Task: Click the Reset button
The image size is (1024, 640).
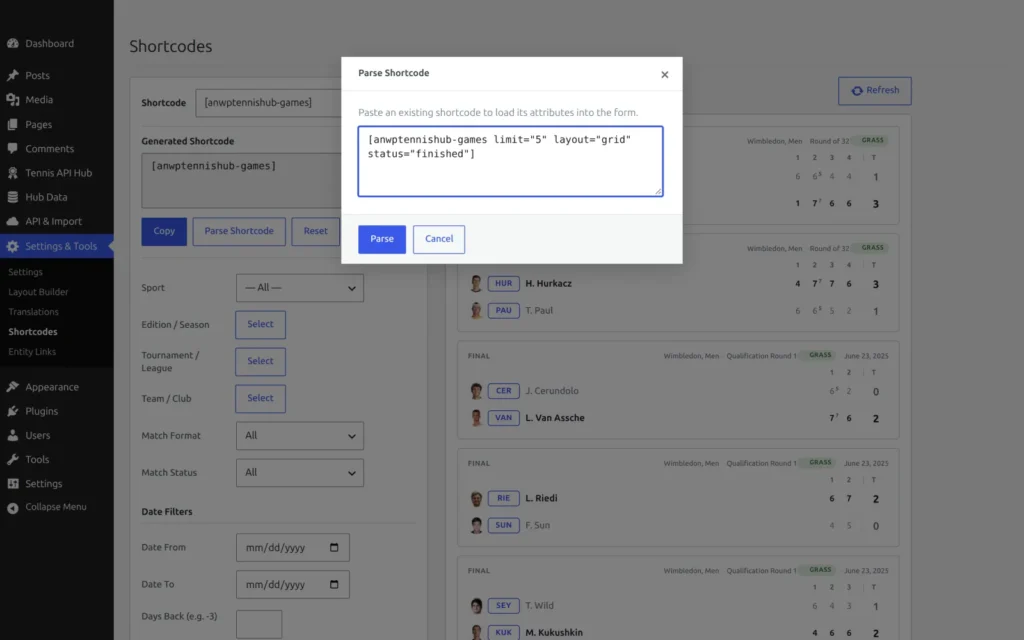Action: [x=315, y=231]
